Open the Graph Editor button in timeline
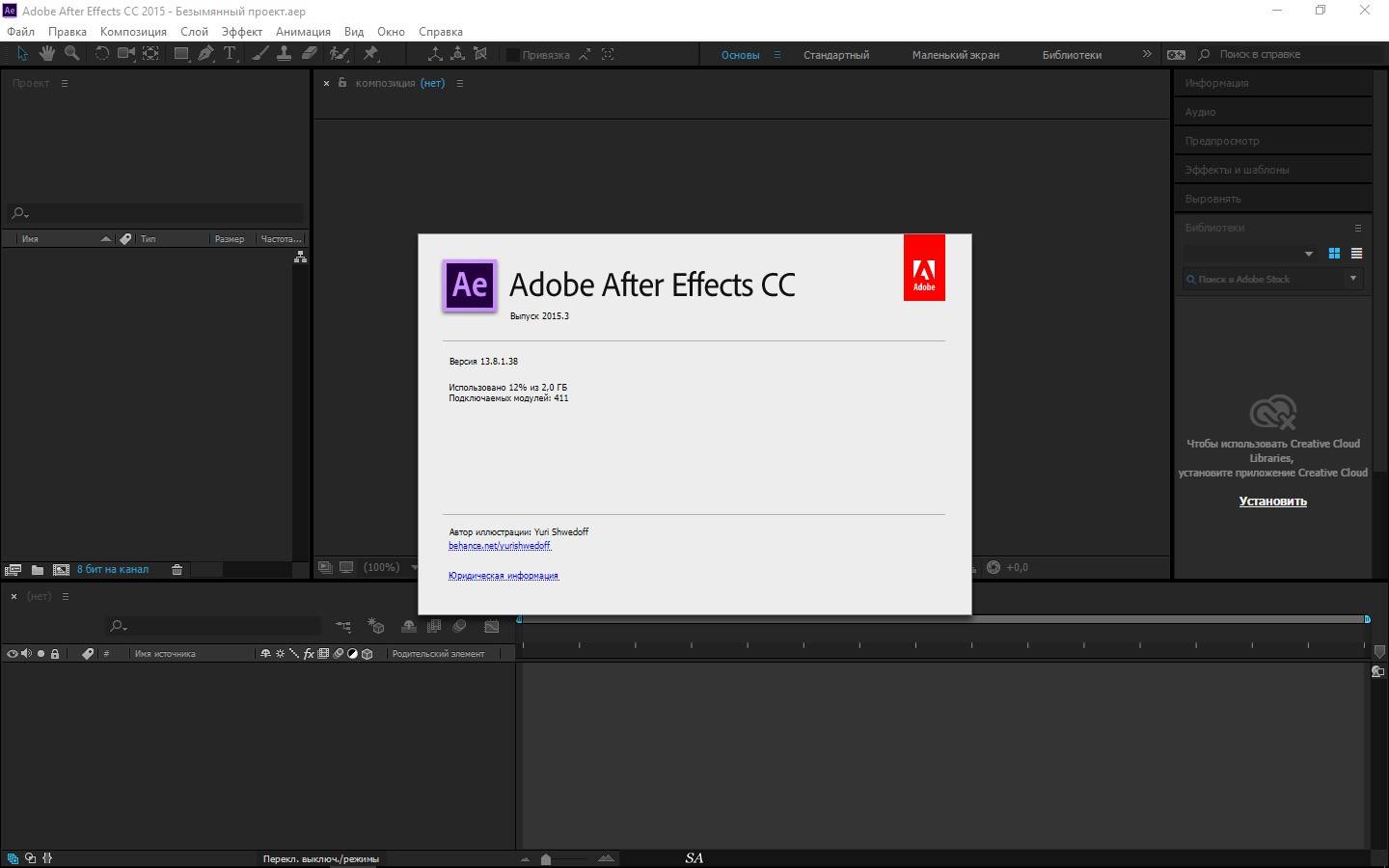Viewport: 1389px width, 868px height. (x=492, y=627)
